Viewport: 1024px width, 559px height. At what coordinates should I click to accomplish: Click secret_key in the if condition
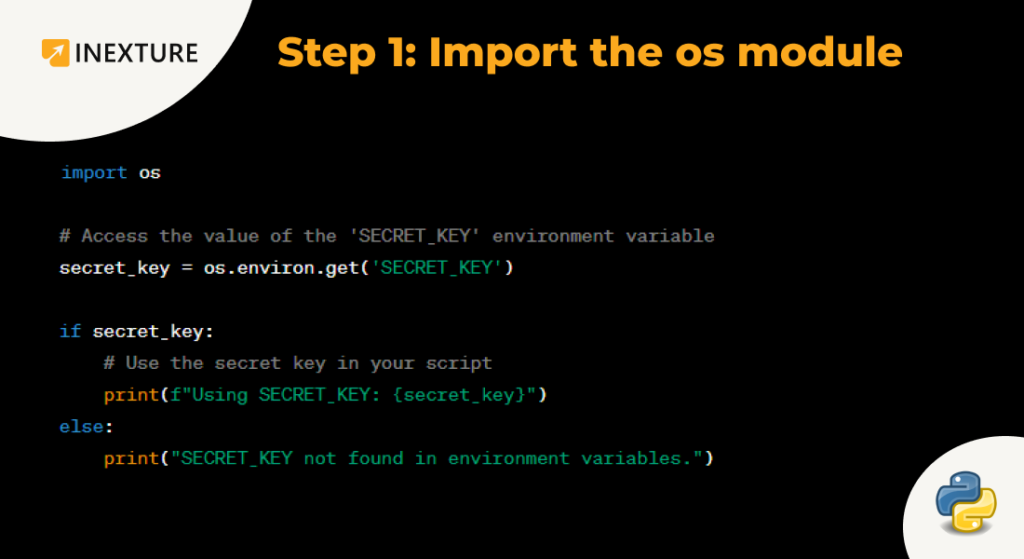148,332
